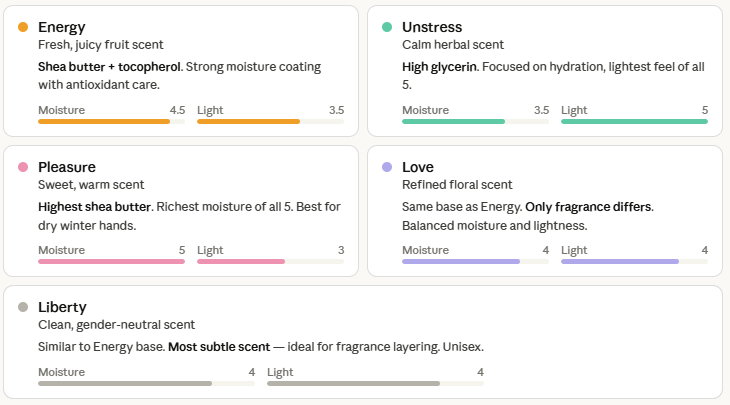Click Pleasure's pink Light bar

pos(241,261)
